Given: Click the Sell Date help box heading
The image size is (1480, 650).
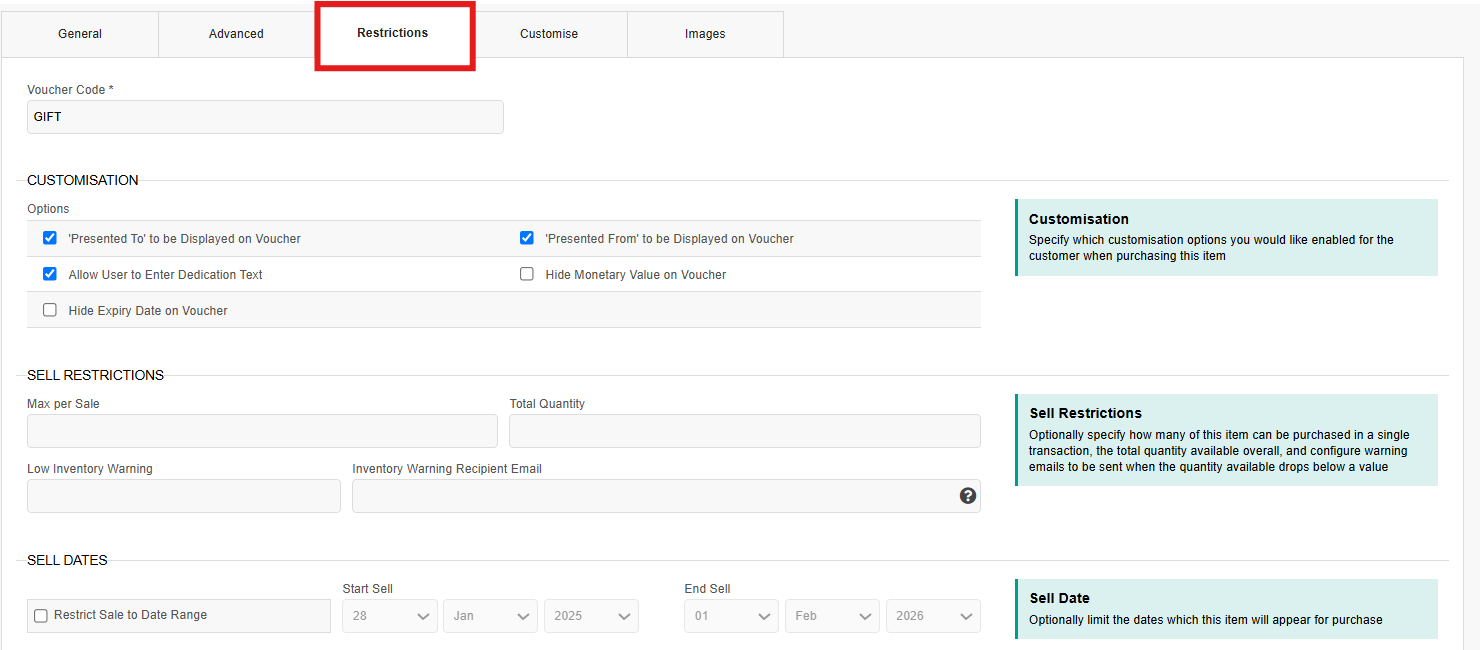Looking at the screenshot, I should (1060, 598).
